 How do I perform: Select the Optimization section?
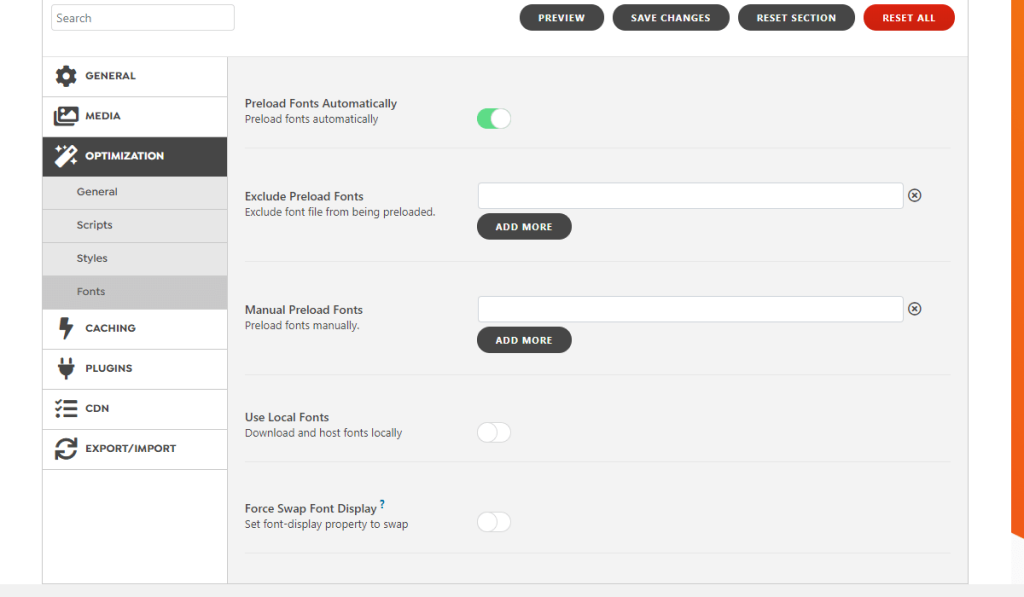click(x=135, y=157)
